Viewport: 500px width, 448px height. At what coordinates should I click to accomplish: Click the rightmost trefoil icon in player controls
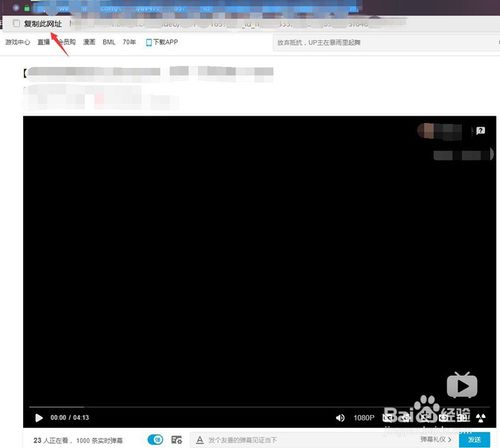point(480,418)
